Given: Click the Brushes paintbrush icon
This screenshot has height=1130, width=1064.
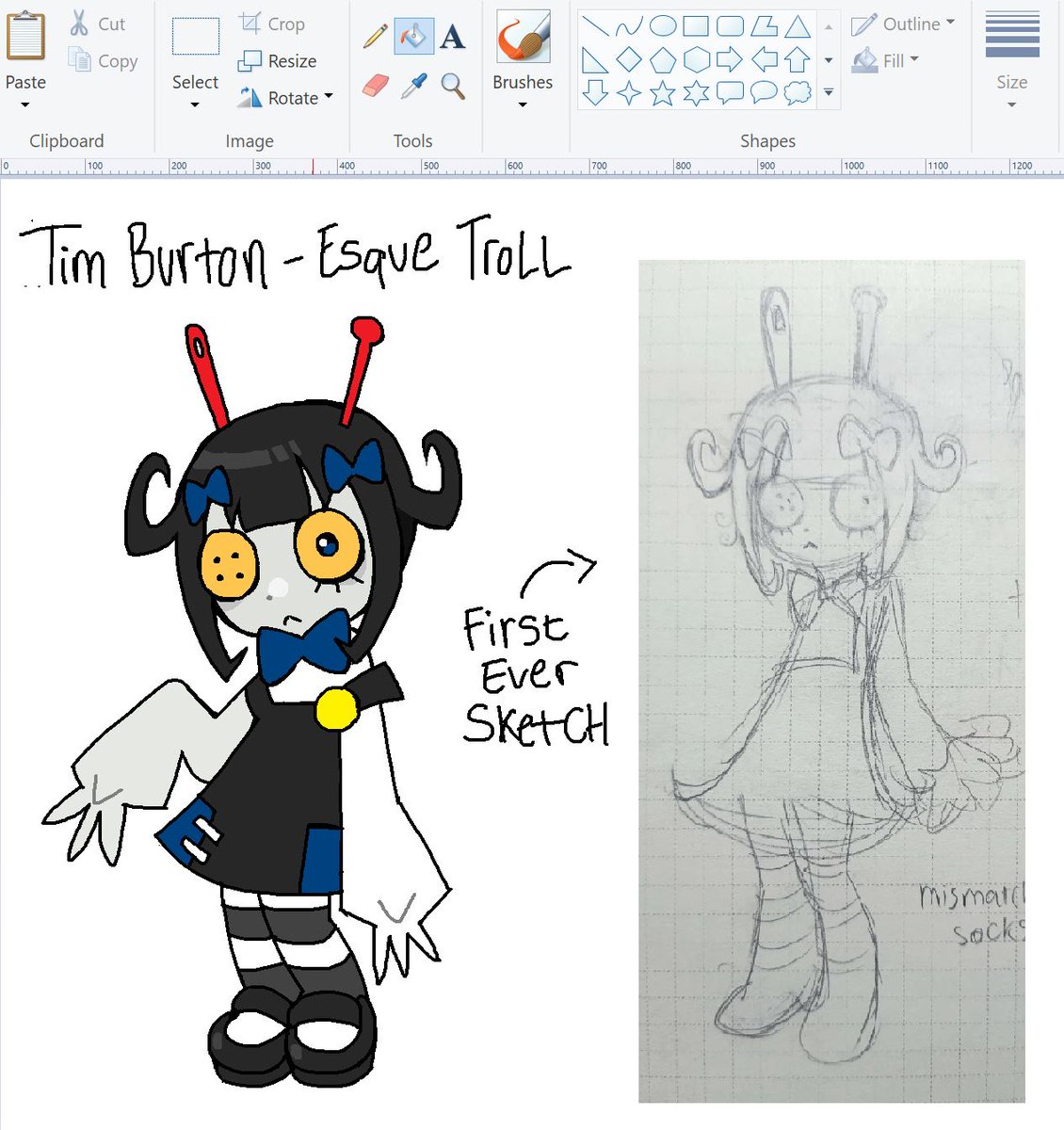Looking at the screenshot, I should (523, 38).
